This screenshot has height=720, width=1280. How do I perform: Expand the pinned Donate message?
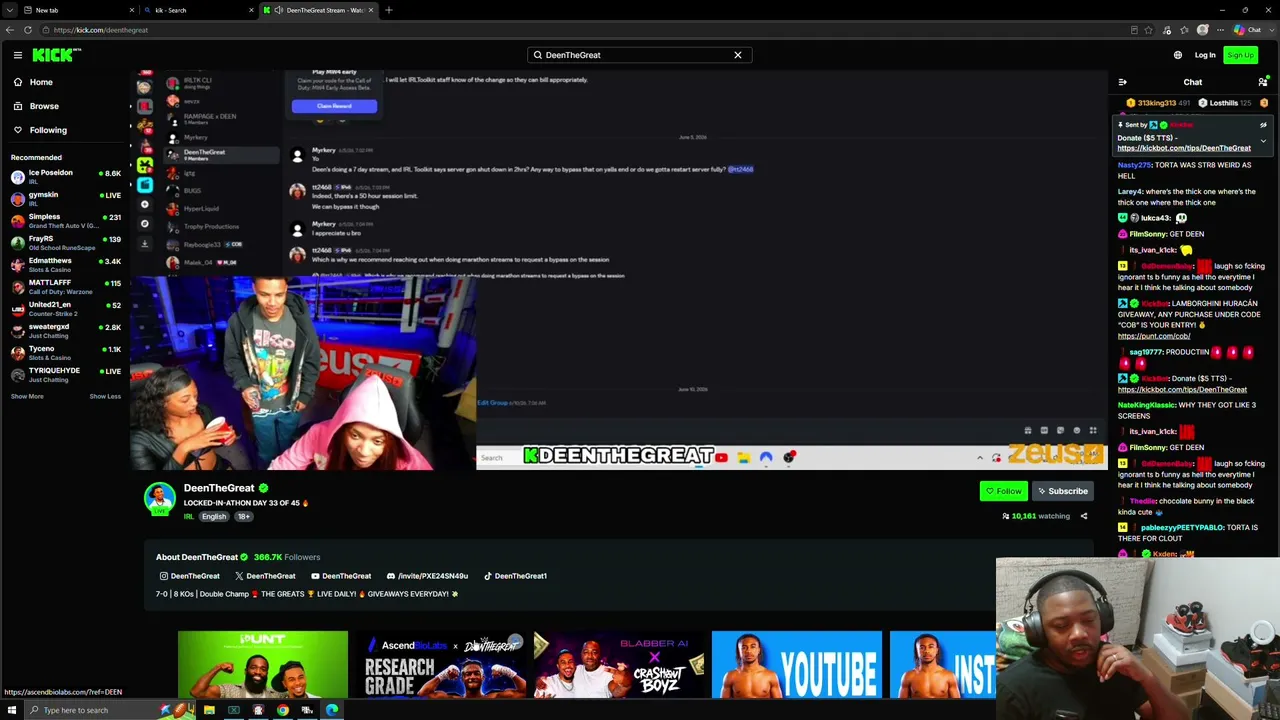[1263, 141]
